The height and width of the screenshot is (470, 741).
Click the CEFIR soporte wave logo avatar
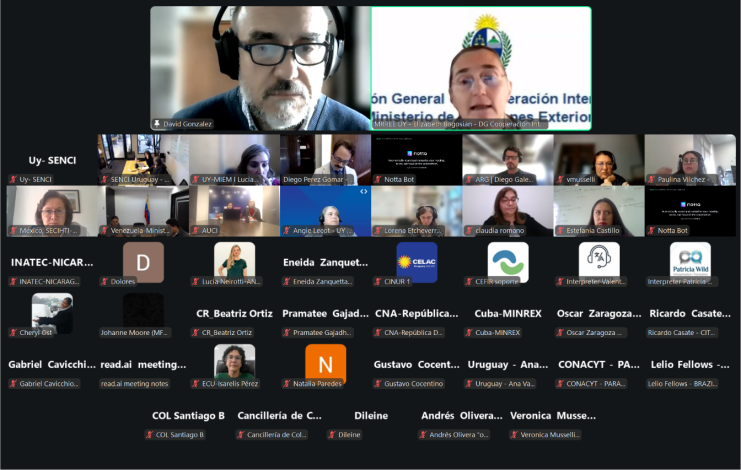pyautogui.click(x=508, y=262)
